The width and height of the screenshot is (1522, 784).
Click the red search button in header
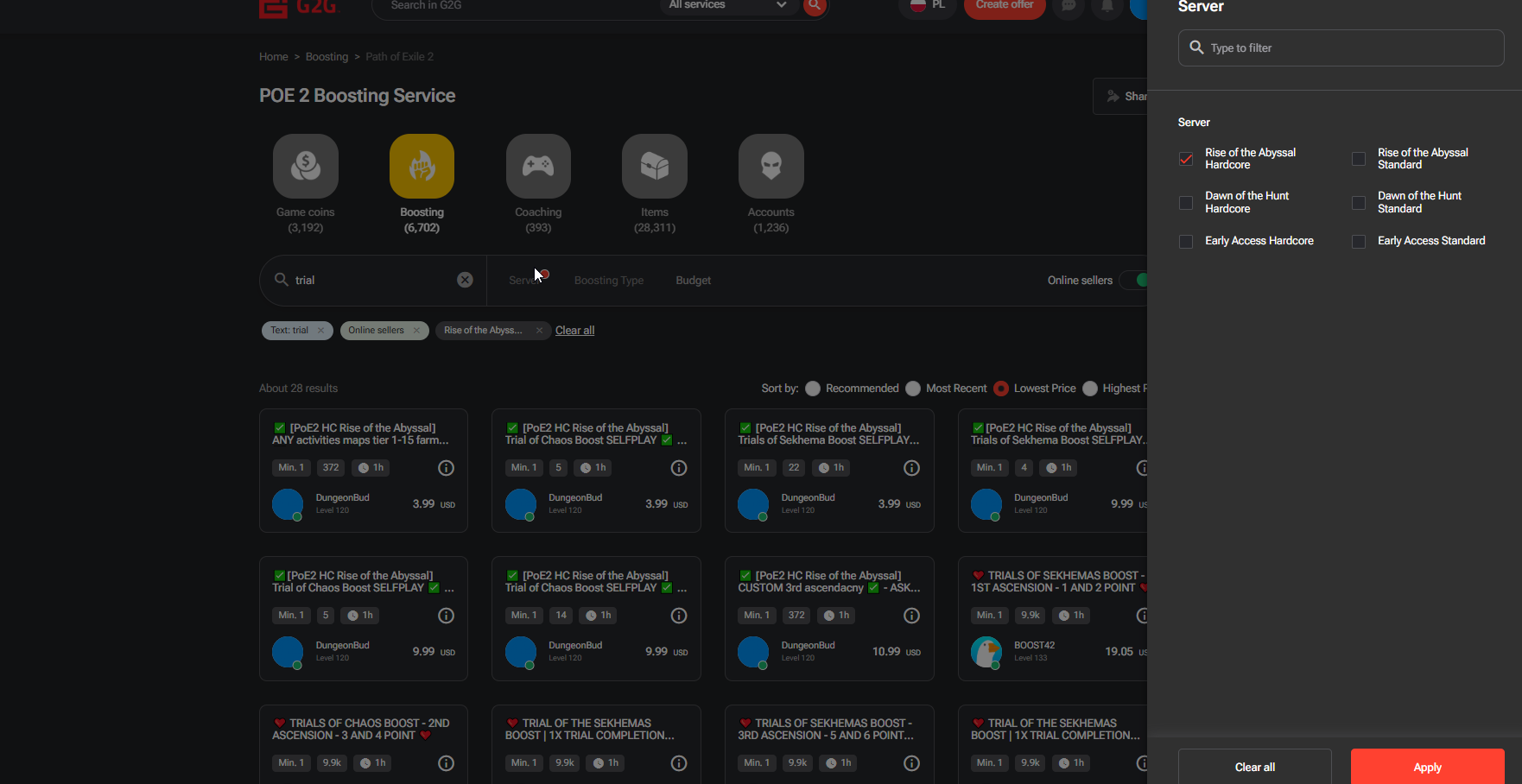[814, 6]
